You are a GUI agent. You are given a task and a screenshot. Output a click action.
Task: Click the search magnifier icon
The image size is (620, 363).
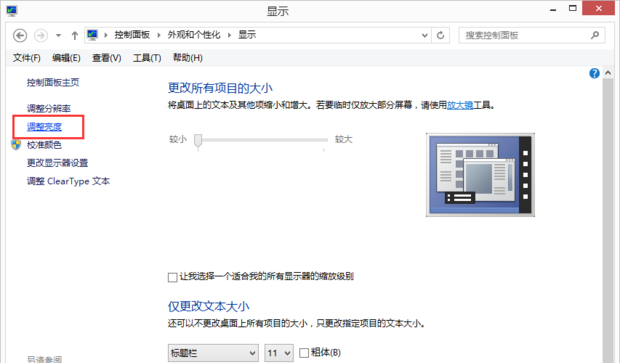coord(595,35)
